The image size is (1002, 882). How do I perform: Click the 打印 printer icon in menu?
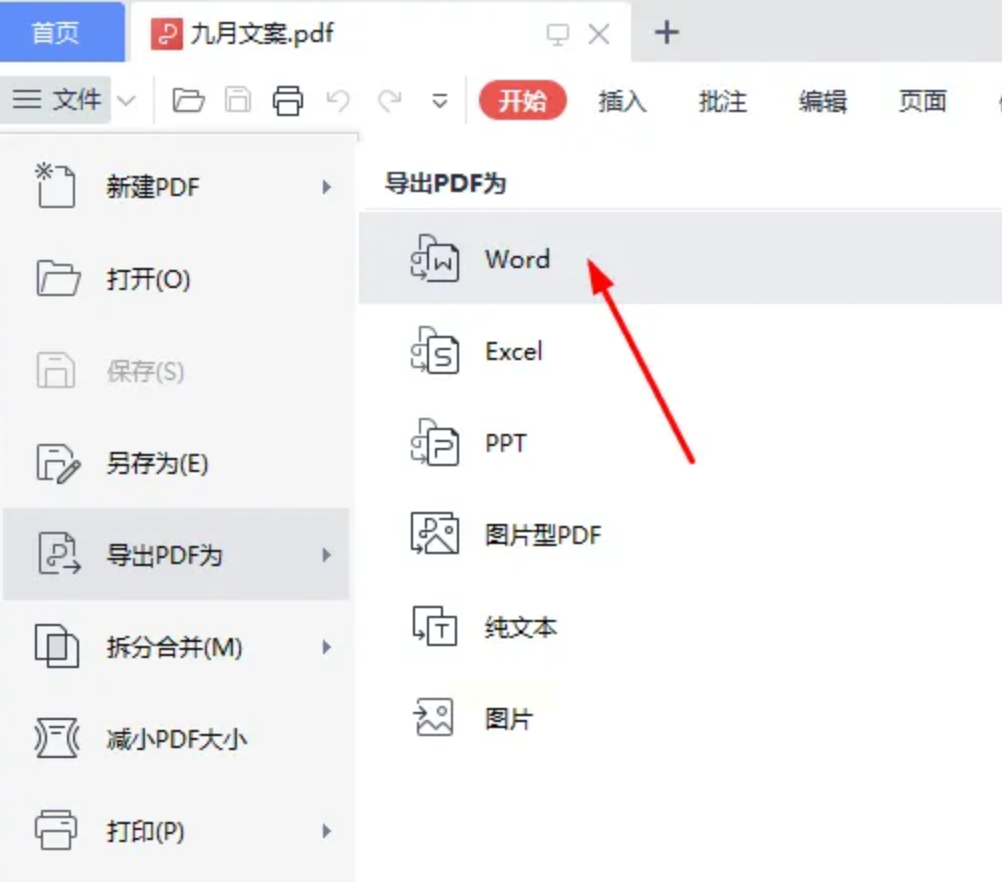click(x=56, y=830)
